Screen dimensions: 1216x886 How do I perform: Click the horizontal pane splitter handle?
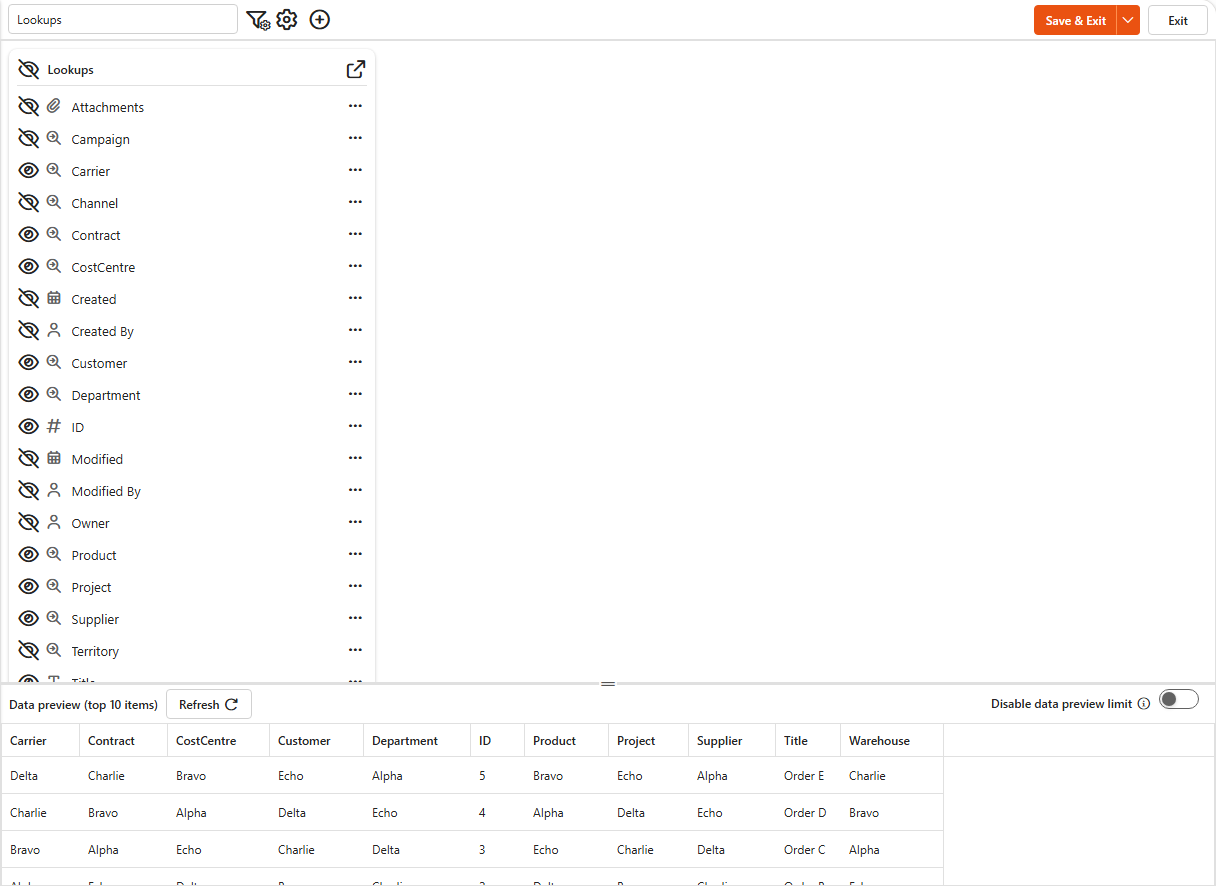pos(608,684)
